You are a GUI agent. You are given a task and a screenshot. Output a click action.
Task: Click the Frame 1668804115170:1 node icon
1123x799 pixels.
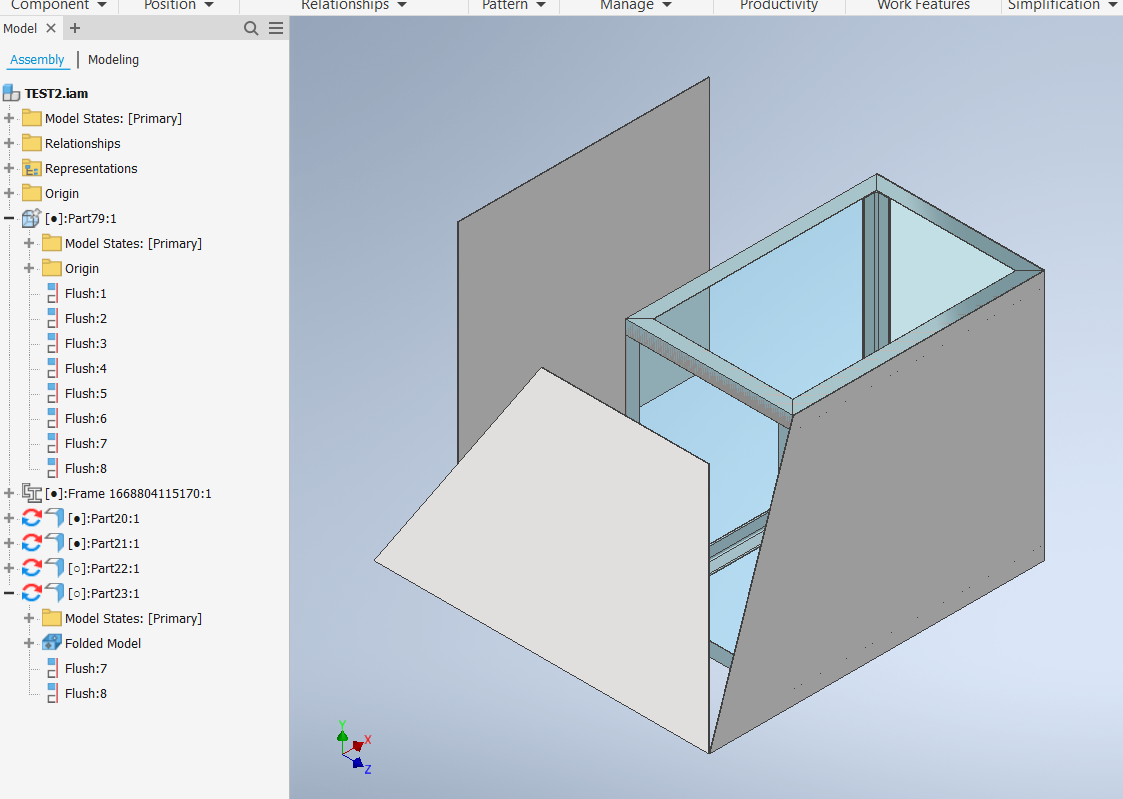tap(33, 493)
